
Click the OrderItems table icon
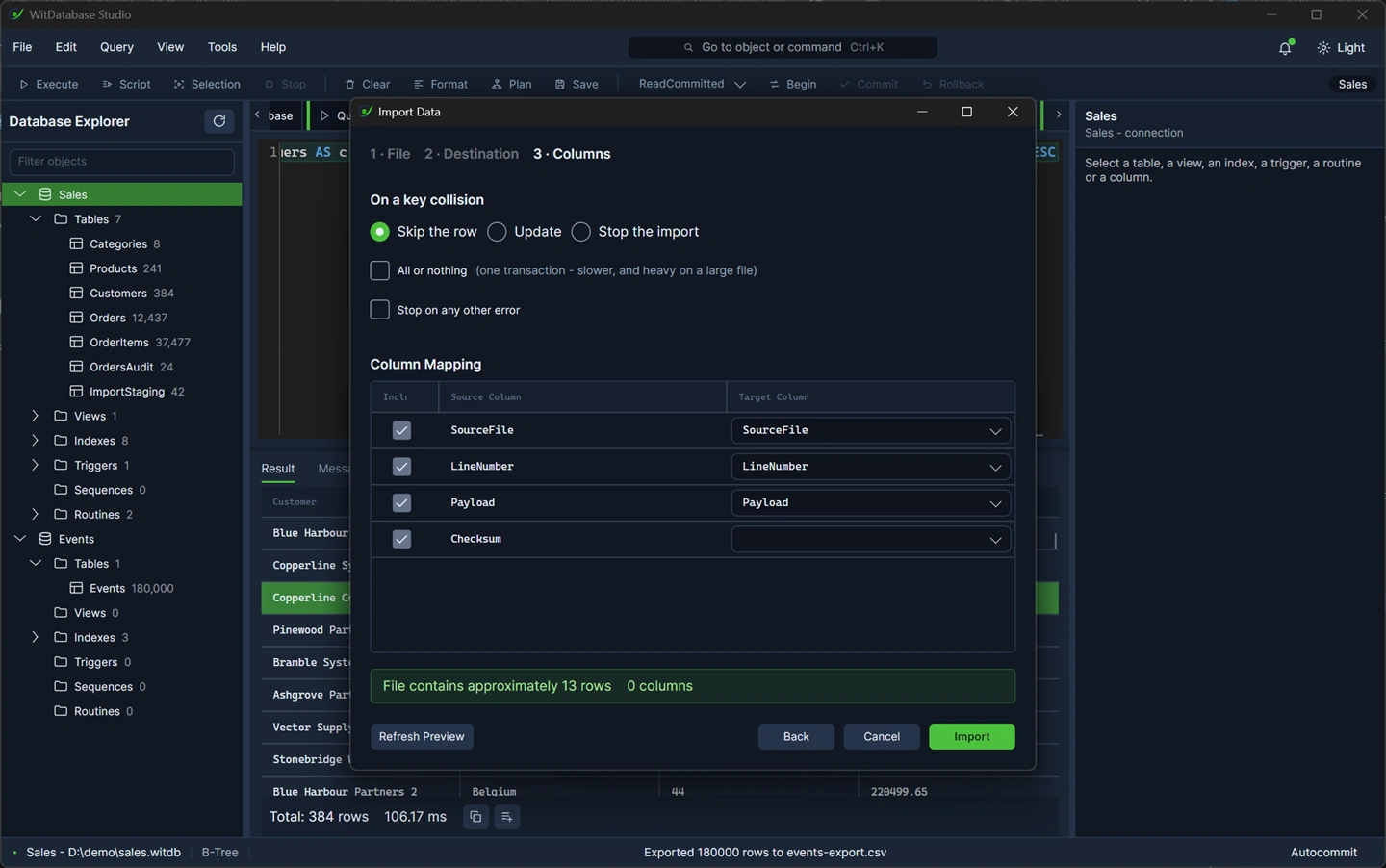[76, 342]
